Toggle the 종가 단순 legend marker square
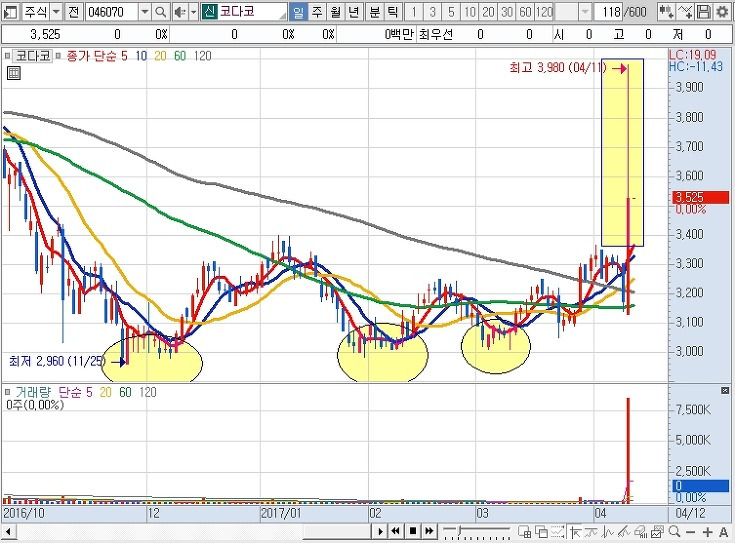The width and height of the screenshot is (735, 543). (58, 56)
